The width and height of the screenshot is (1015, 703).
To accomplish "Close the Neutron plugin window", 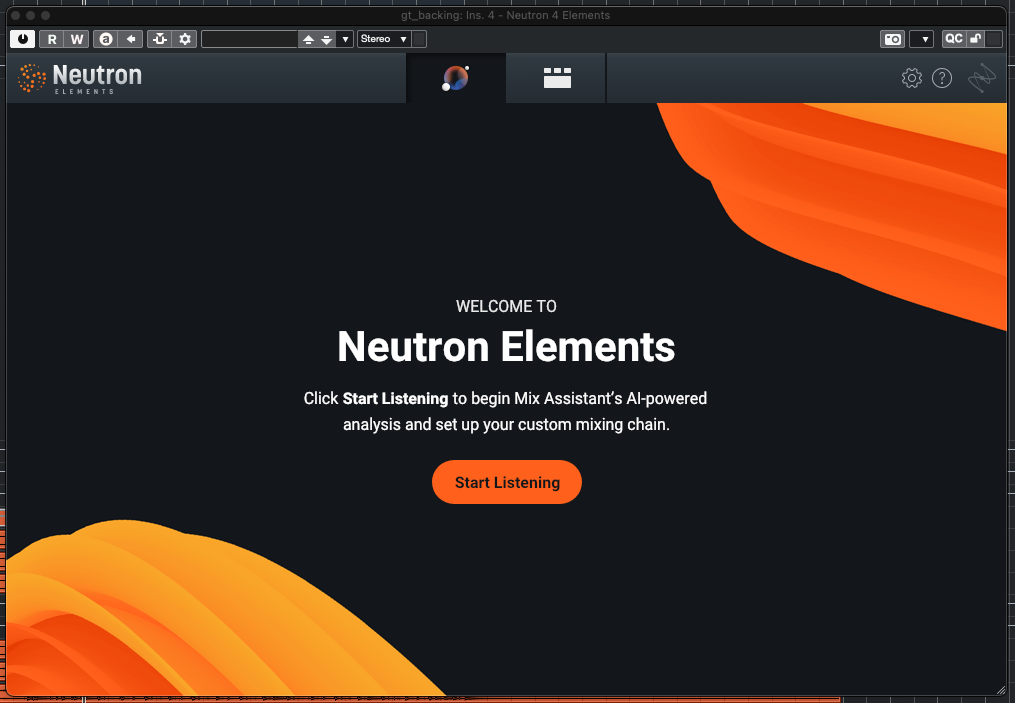I will click(16, 15).
